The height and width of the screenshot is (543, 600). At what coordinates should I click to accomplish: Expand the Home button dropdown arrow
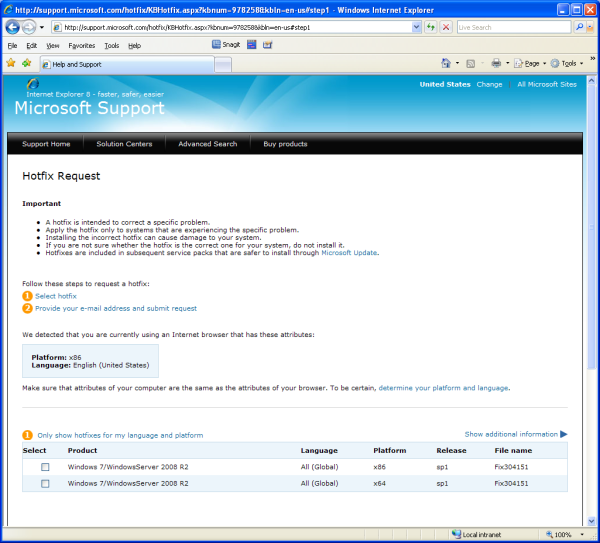(457, 63)
